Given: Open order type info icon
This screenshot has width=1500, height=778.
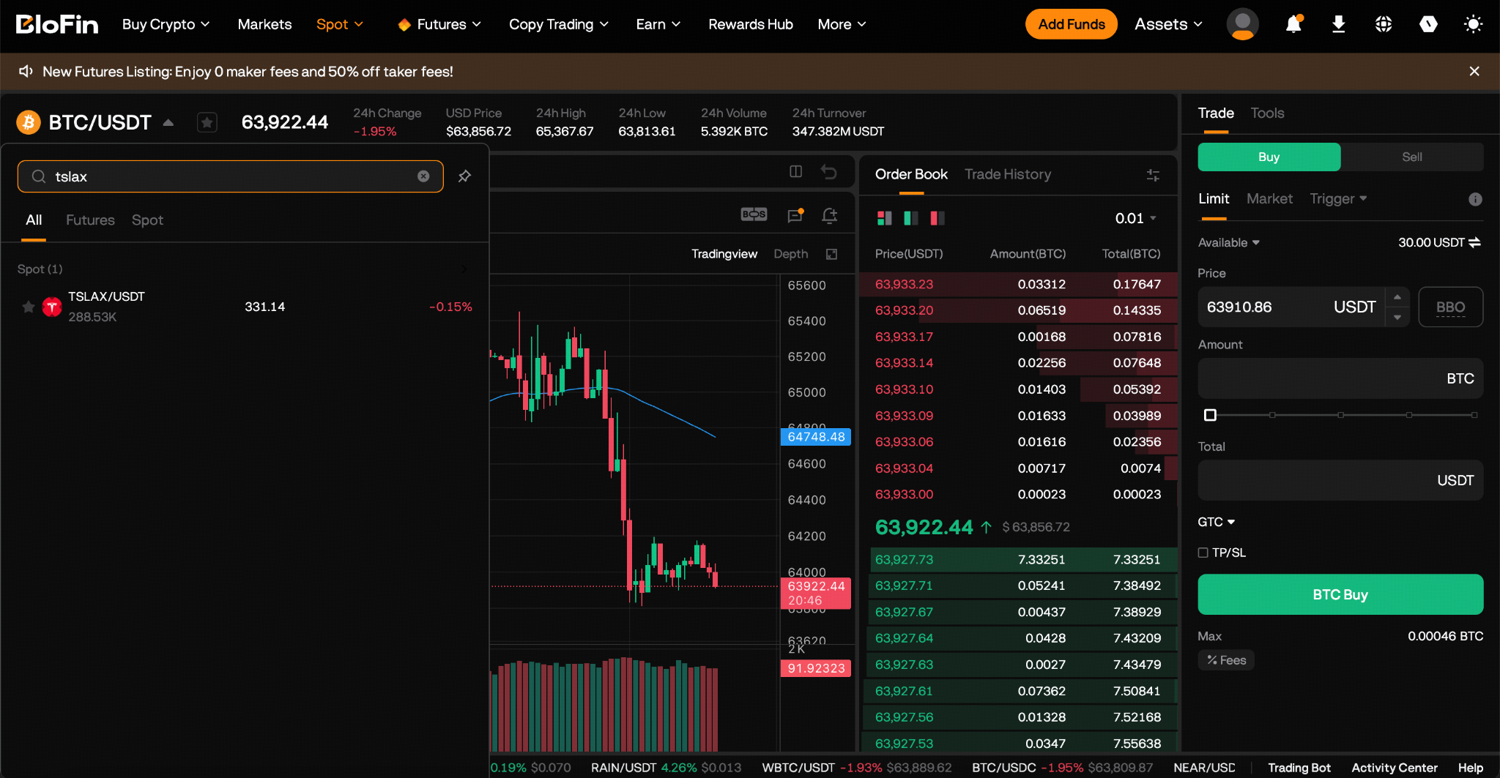Looking at the screenshot, I should point(1475,199).
